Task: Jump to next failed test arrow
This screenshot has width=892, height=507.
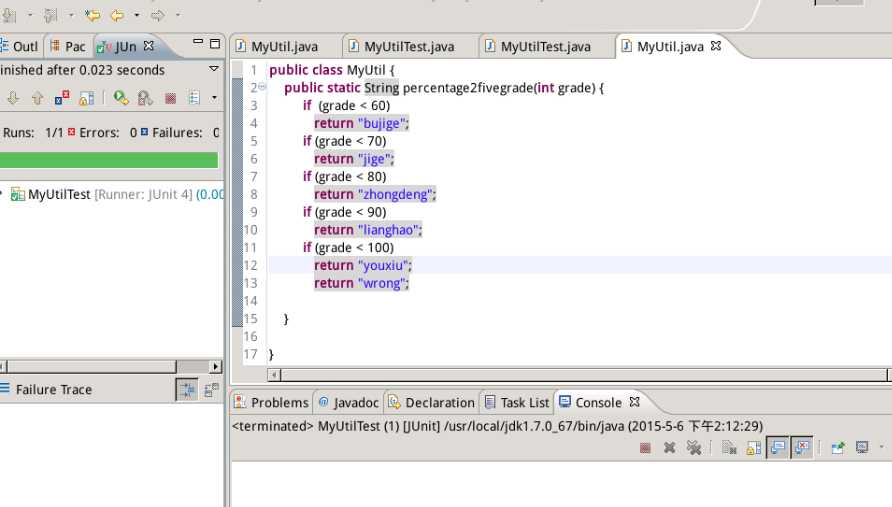Action: click(x=13, y=98)
